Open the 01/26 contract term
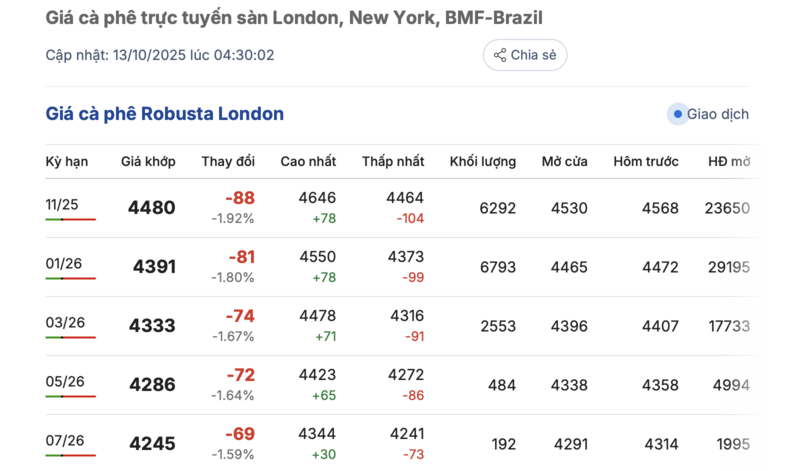 pos(63,263)
